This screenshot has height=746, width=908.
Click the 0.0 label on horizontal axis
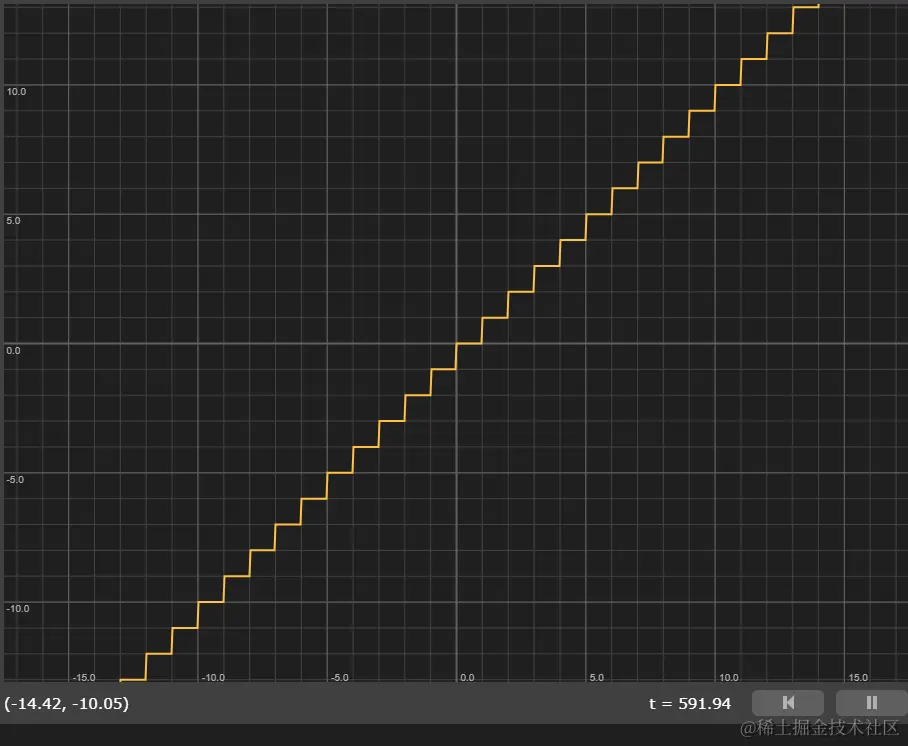[x=467, y=677]
